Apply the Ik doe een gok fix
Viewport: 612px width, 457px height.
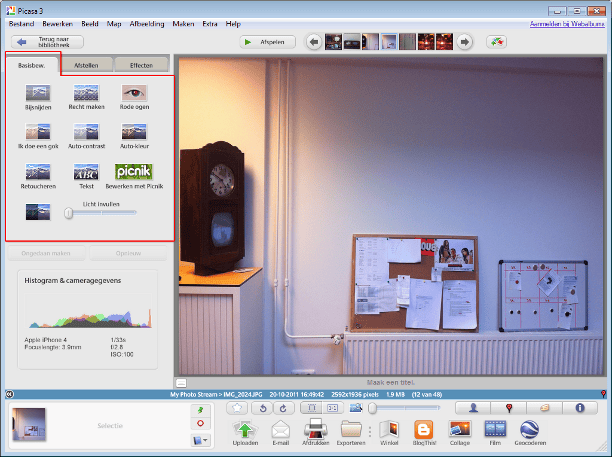pos(38,132)
